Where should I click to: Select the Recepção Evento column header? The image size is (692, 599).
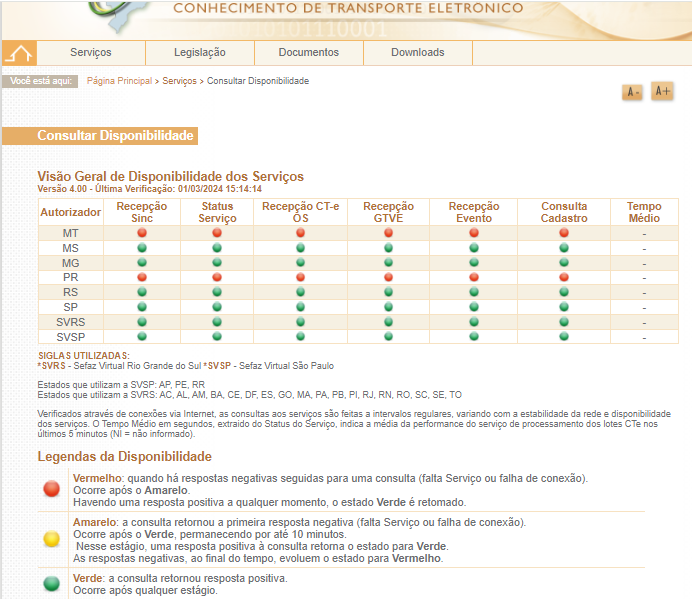tap(474, 212)
